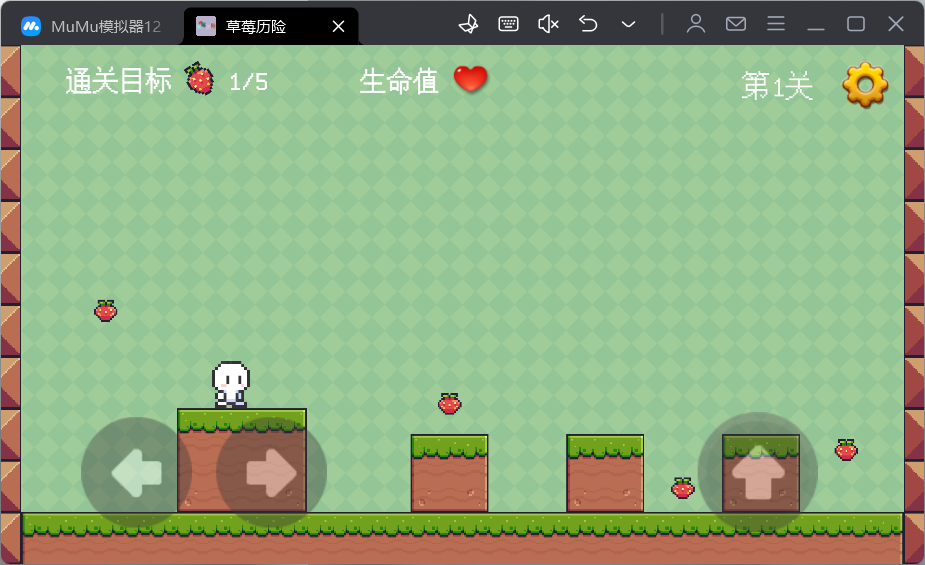
Task: Click the strawberry floating above the character
Action: [106, 311]
